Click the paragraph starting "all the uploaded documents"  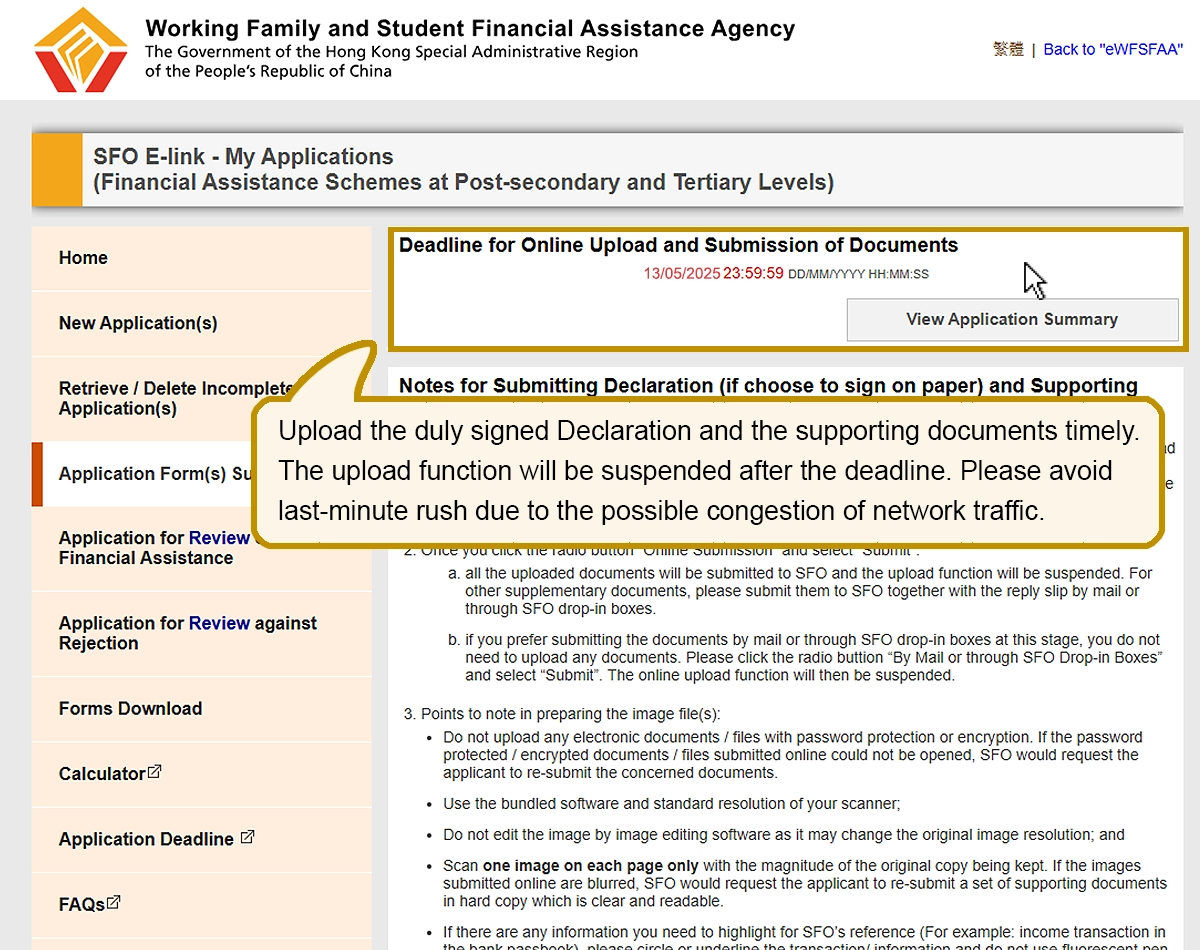pyautogui.click(x=808, y=591)
